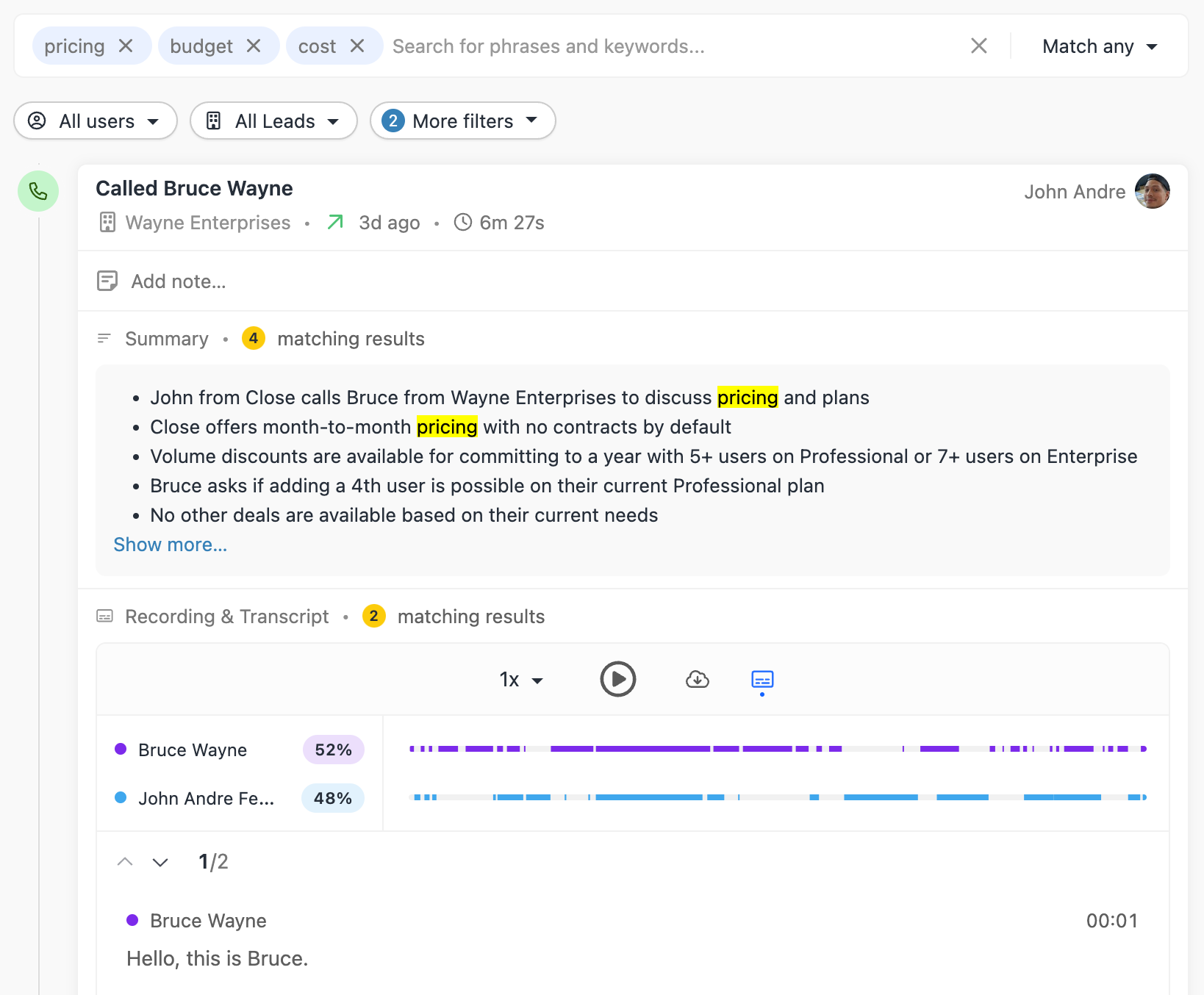The width and height of the screenshot is (1204, 995).
Task: Download the call recording
Action: point(697,679)
